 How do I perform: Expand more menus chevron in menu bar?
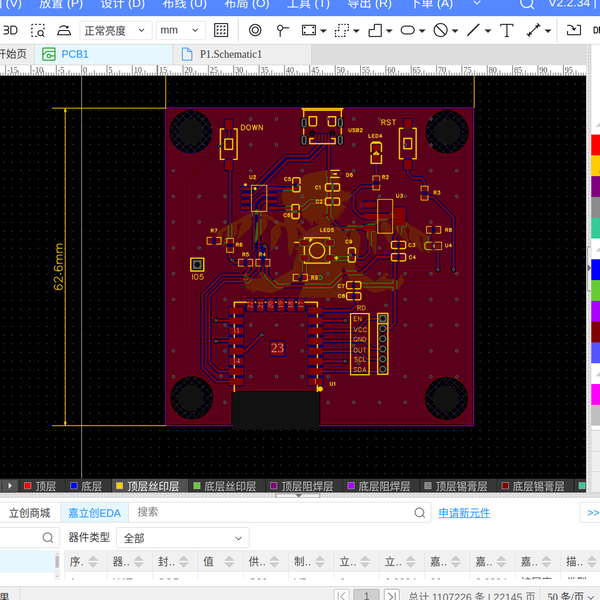[477, 4]
